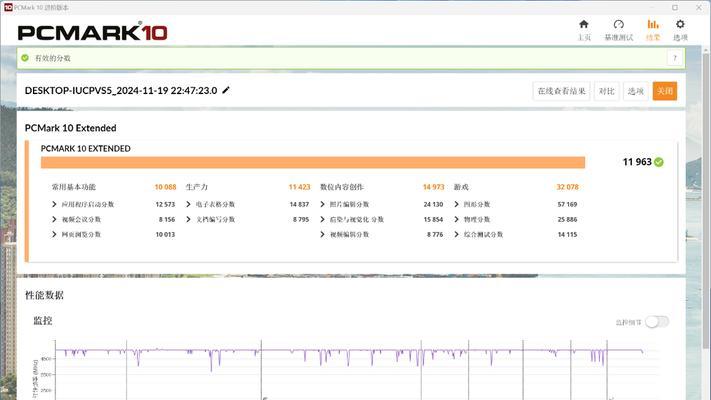Click the score value 8 776
Viewport: 711px width, 400px height.
[x=435, y=234]
